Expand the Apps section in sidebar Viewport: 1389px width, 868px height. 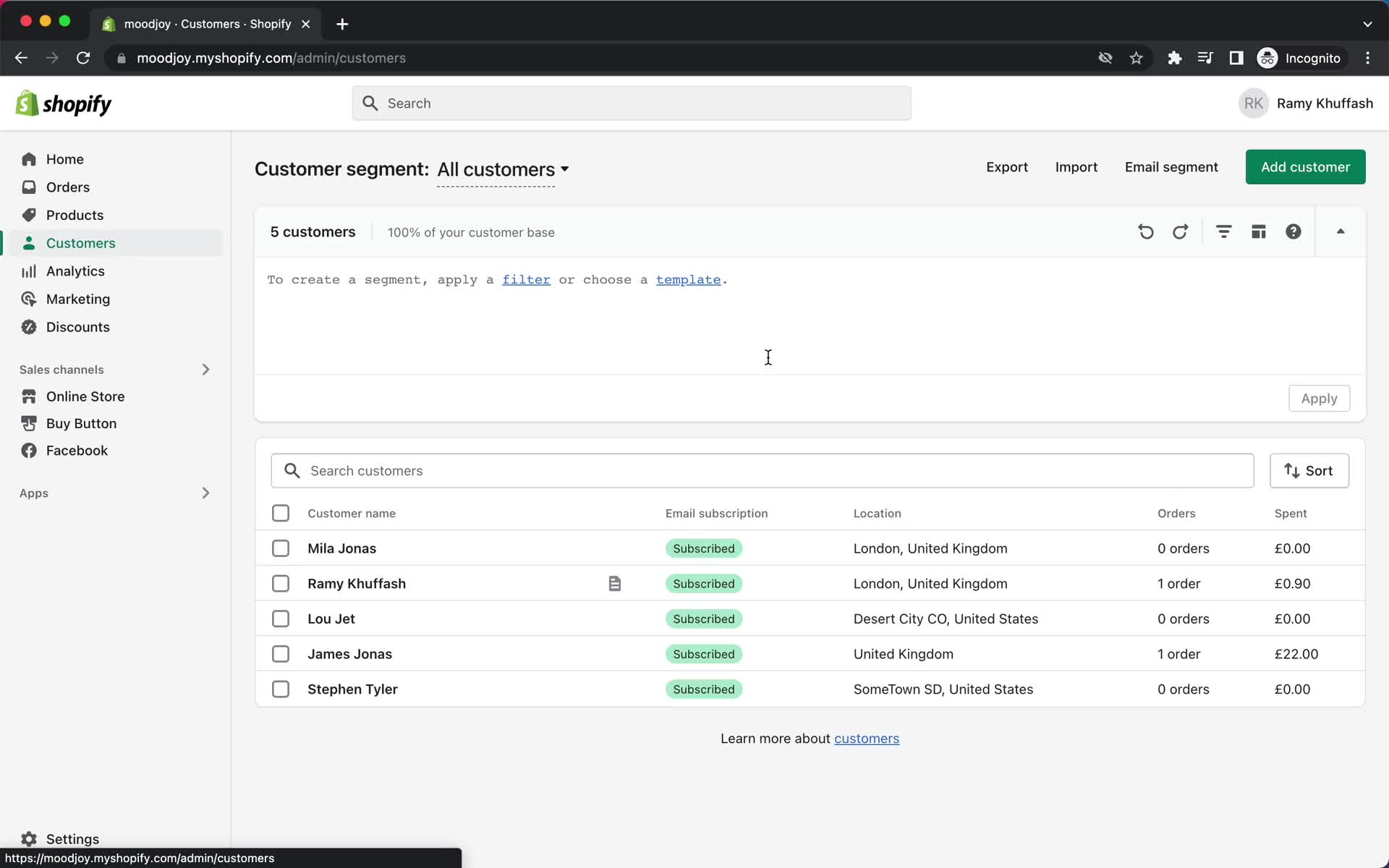[x=205, y=492]
